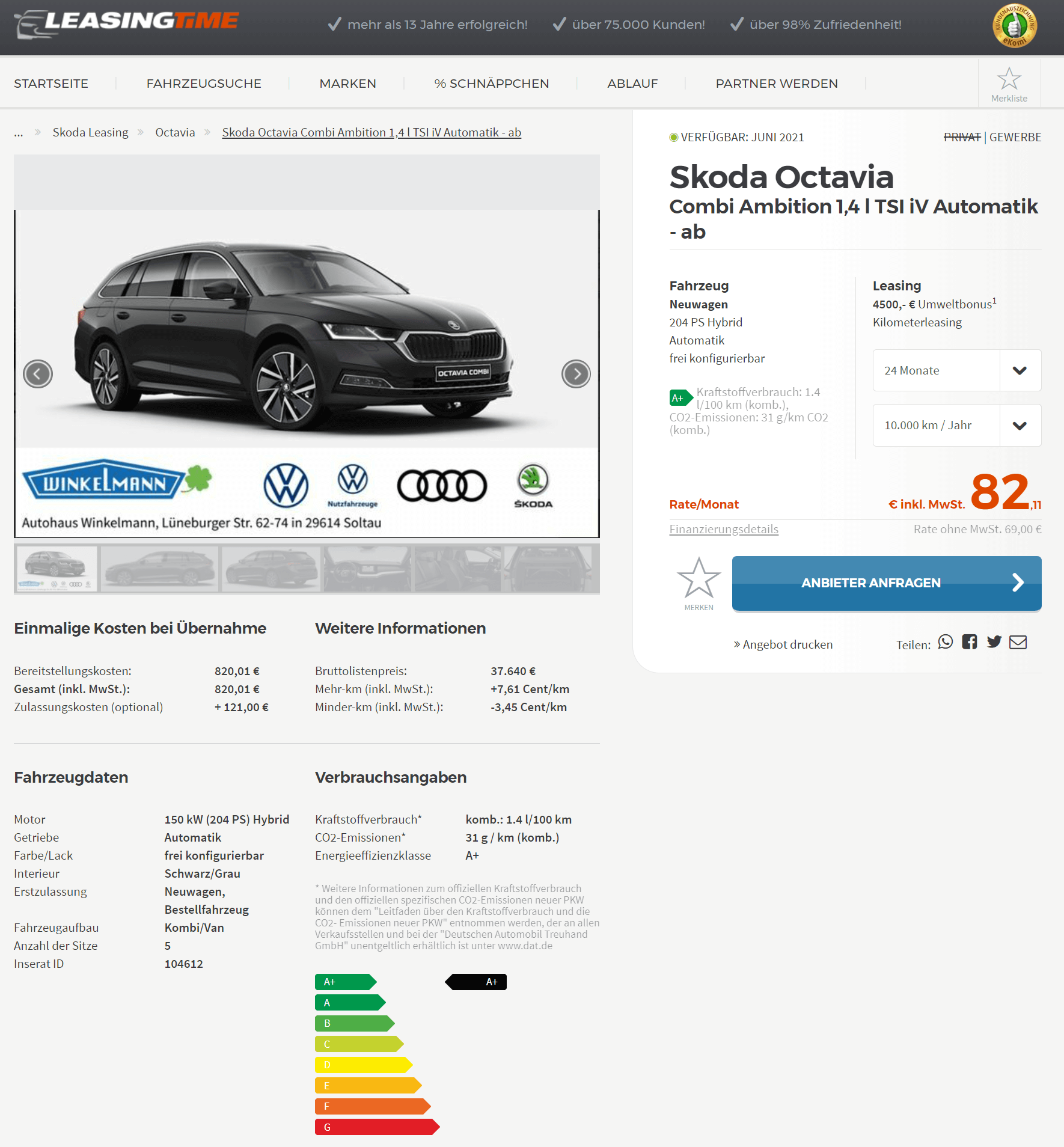
Task: Open the eKomi customer award badge
Action: [x=1014, y=26]
